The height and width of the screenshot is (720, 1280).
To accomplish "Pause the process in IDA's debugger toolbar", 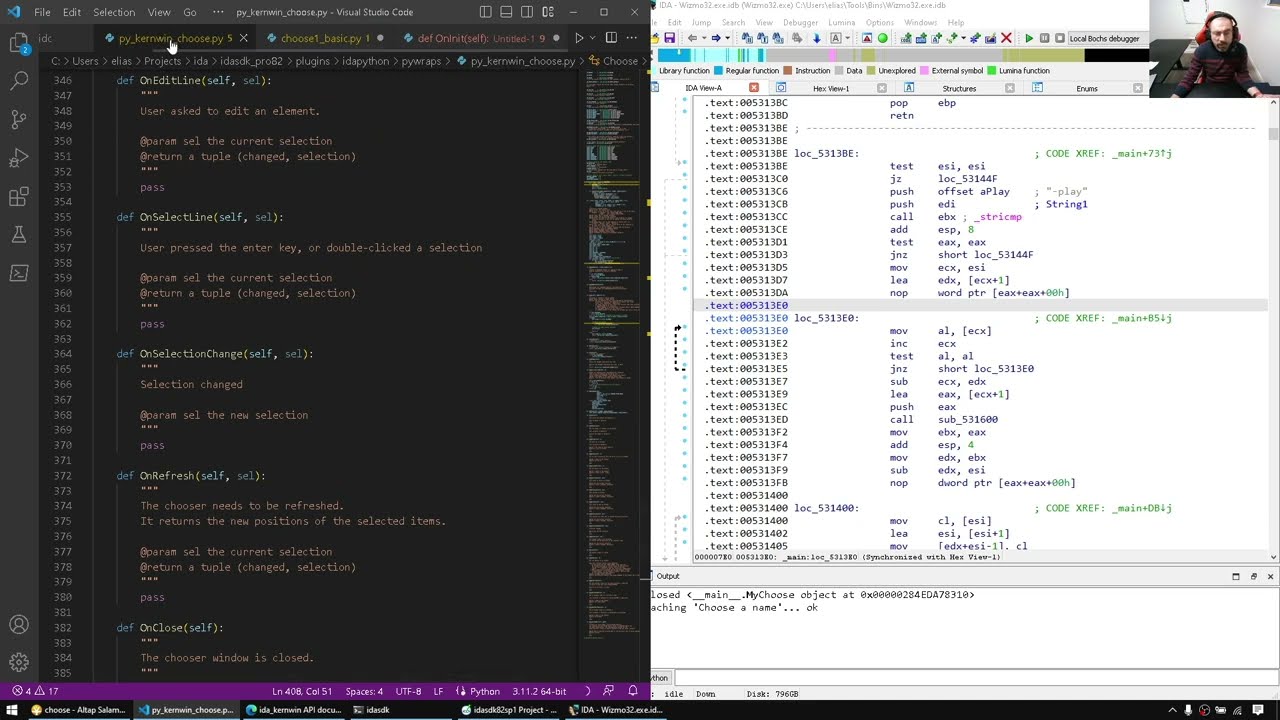I will (x=1044, y=38).
